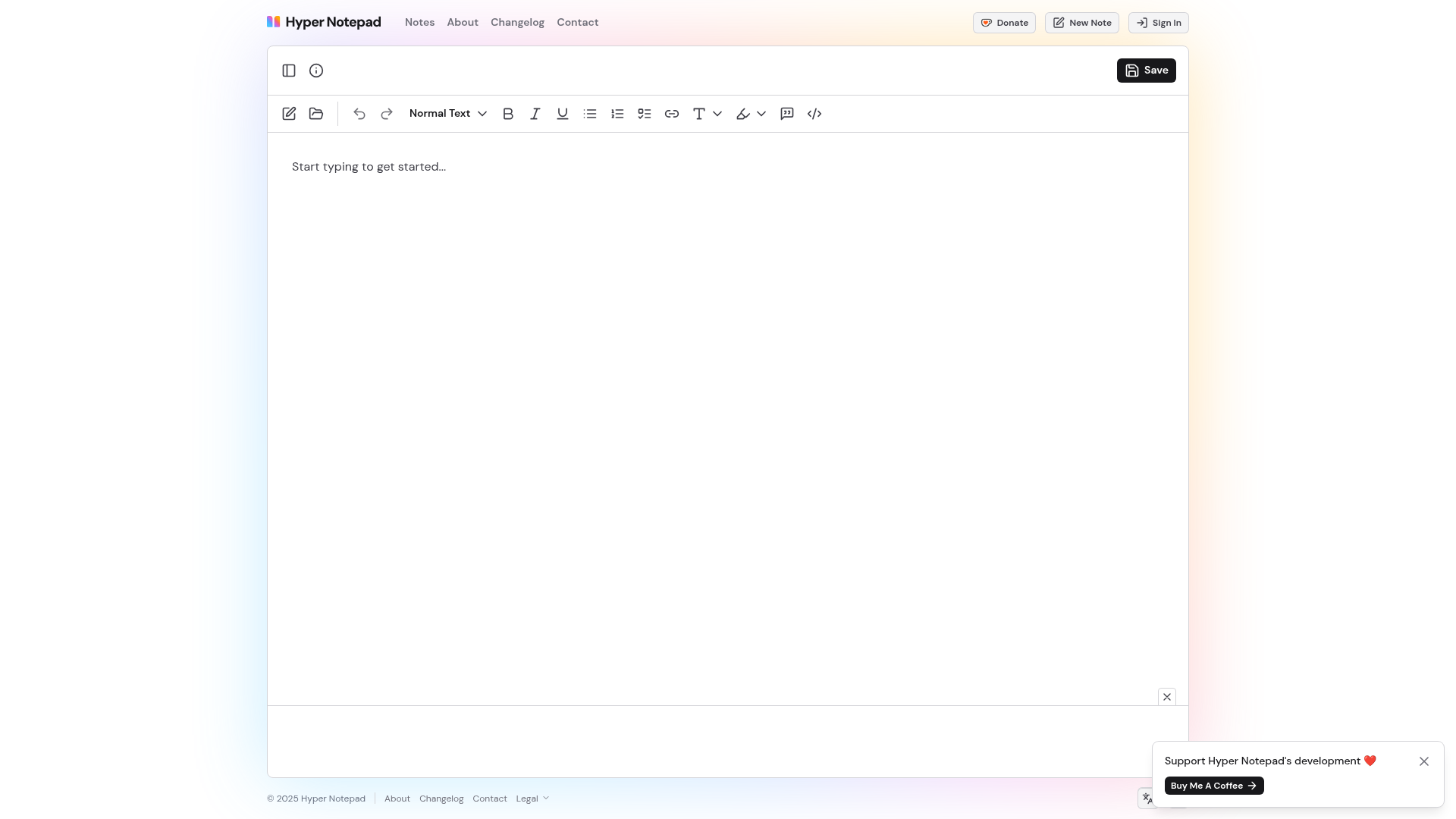
Task: Toggle underline formatting
Action: tap(562, 114)
